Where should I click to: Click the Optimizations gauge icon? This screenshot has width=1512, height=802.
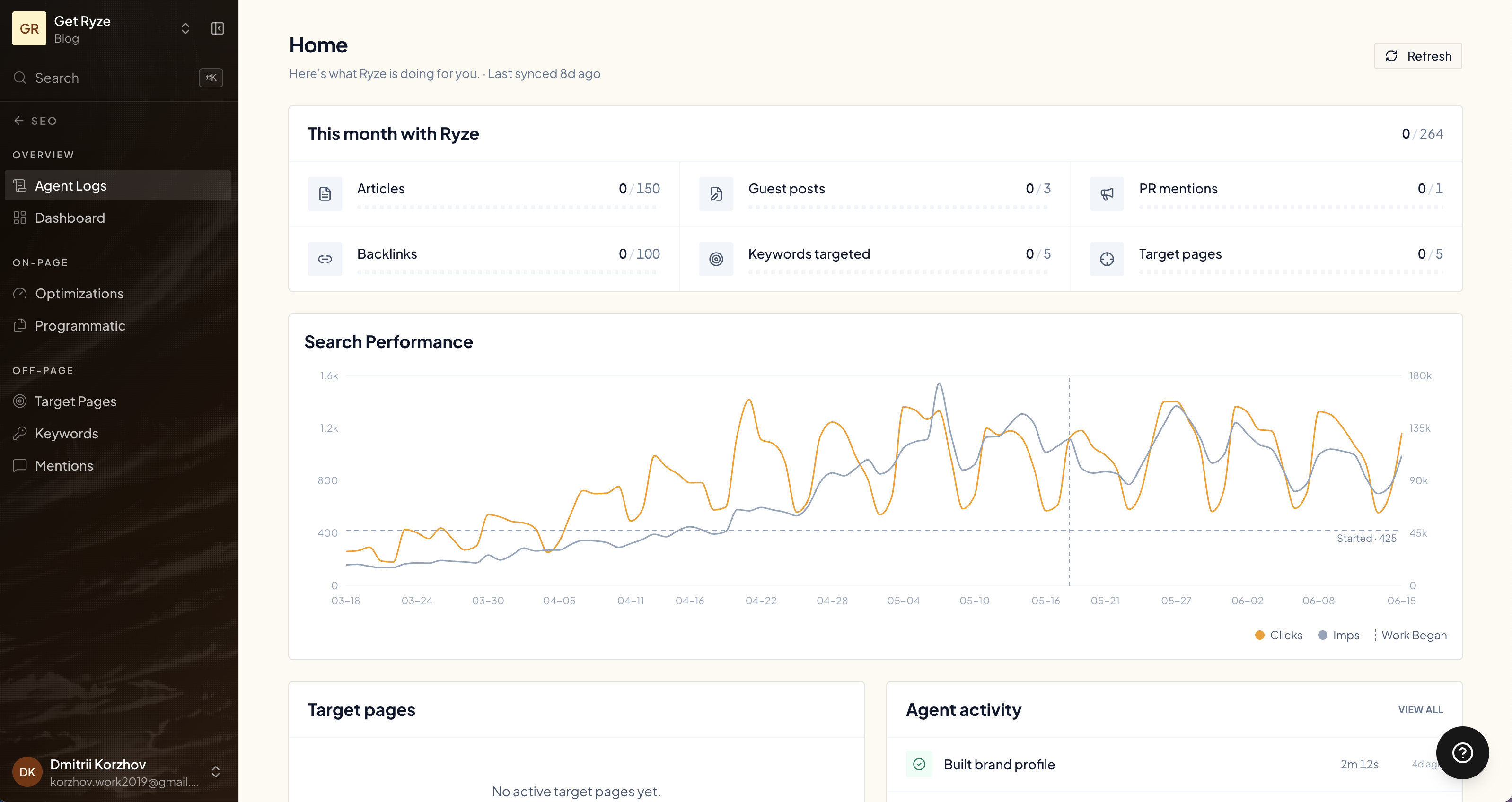(x=20, y=293)
